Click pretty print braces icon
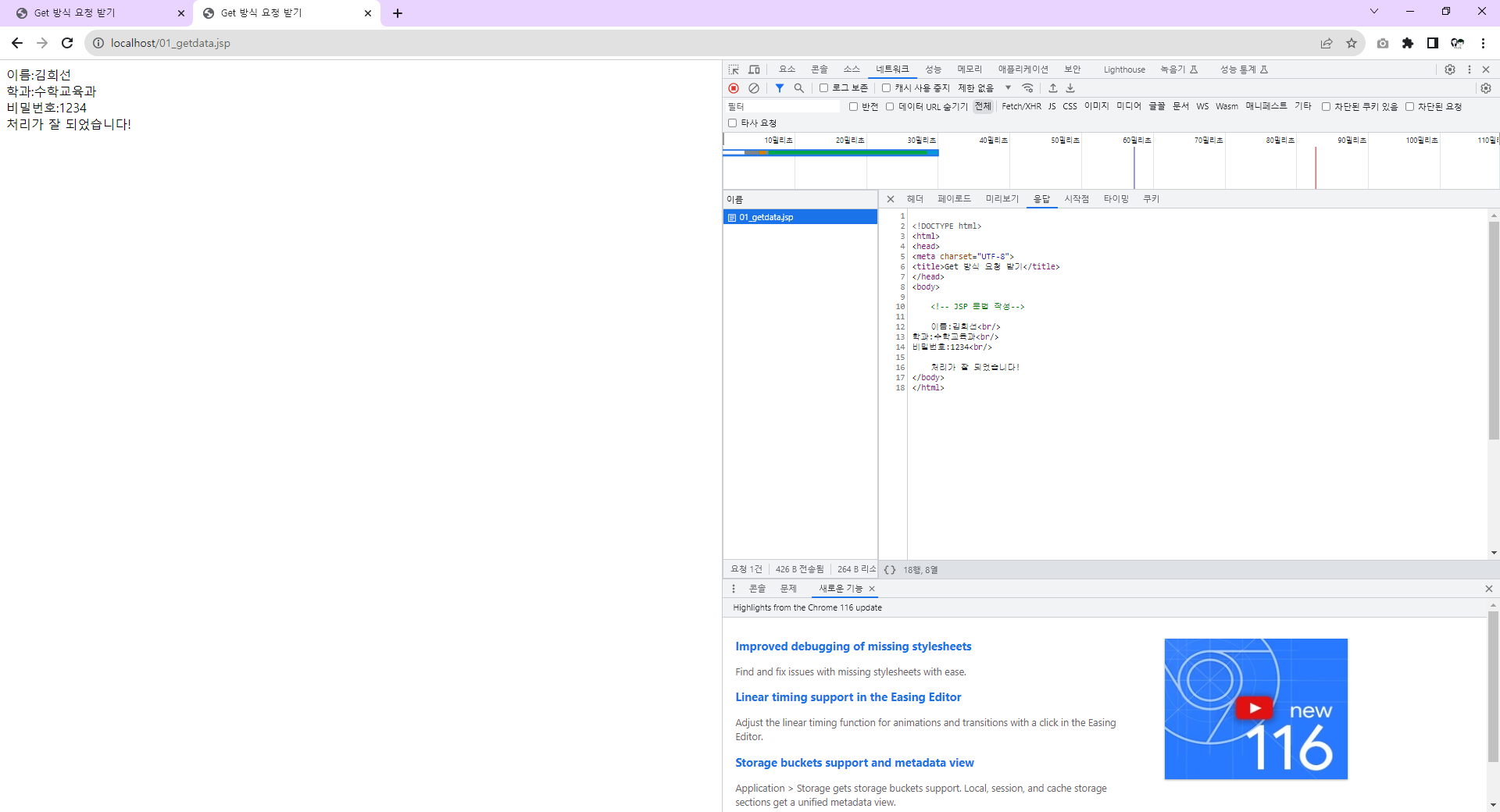The width and height of the screenshot is (1500, 812). [890, 570]
